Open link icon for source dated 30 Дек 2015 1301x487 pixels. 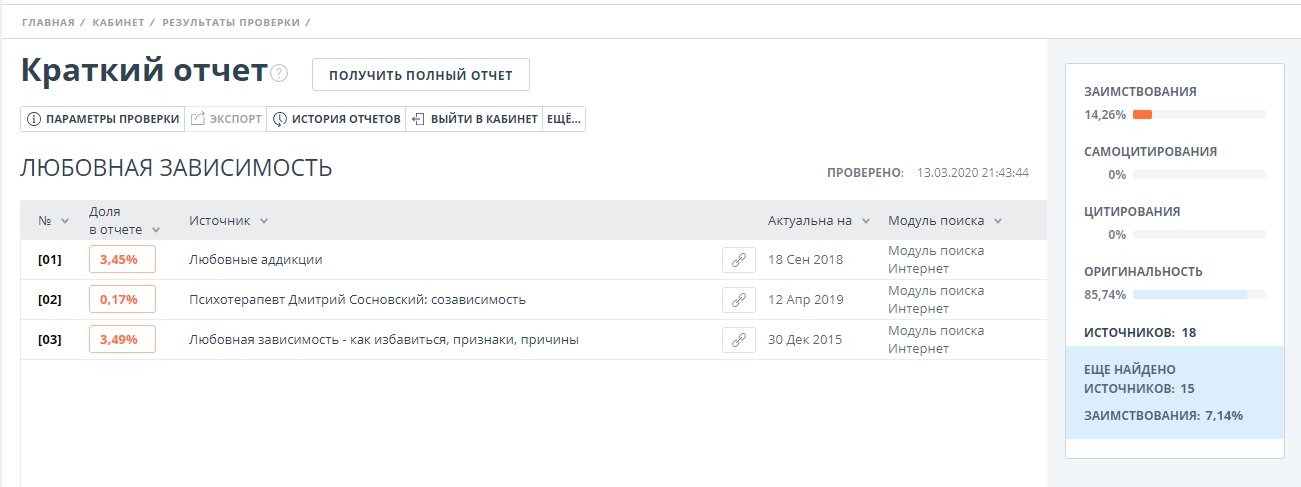(x=738, y=340)
